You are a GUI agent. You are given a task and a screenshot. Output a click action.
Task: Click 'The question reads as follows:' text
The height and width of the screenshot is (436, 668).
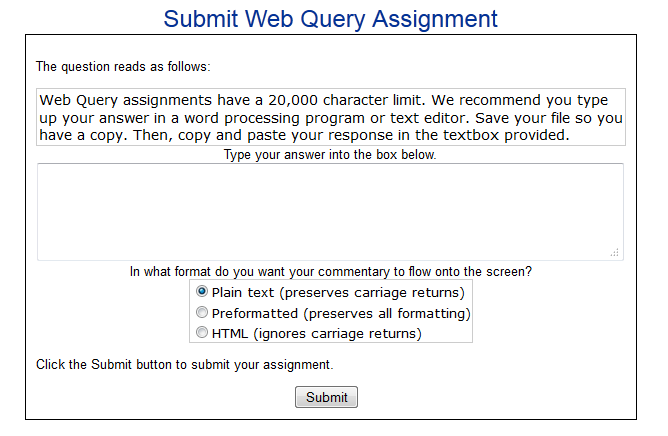click(x=123, y=66)
